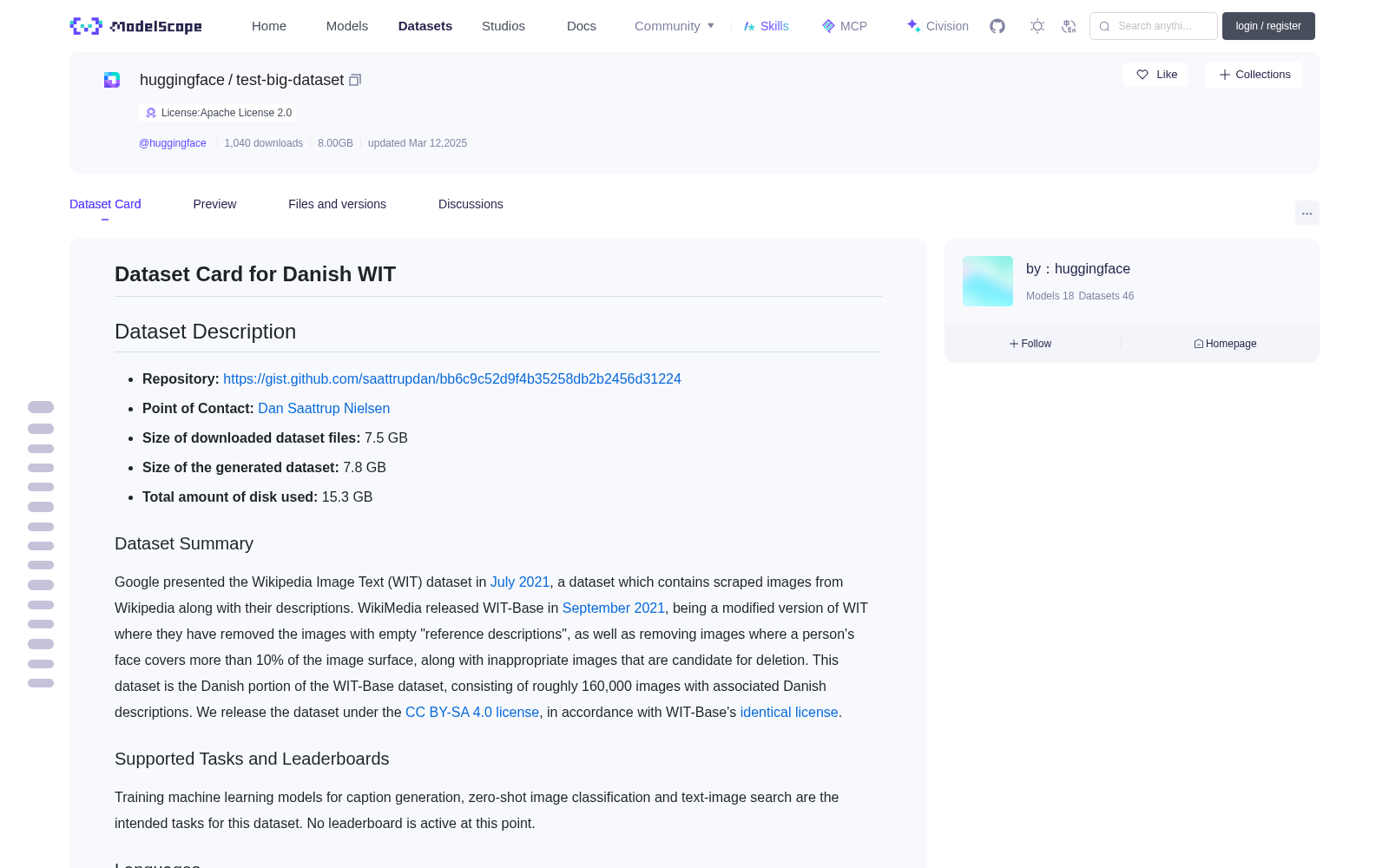Viewport: 1389px width, 868px height.
Task: Focus the Search anything input field
Action: point(1155,26)
